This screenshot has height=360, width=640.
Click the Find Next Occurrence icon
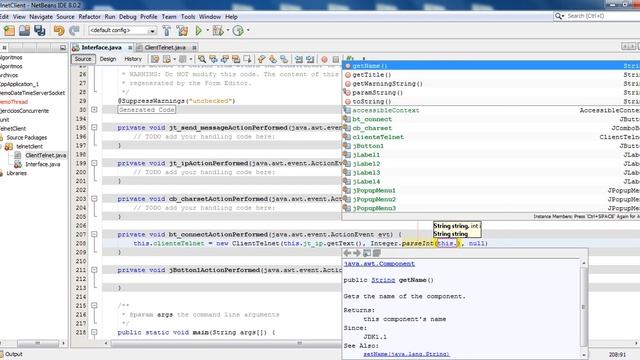coord(224,59)
